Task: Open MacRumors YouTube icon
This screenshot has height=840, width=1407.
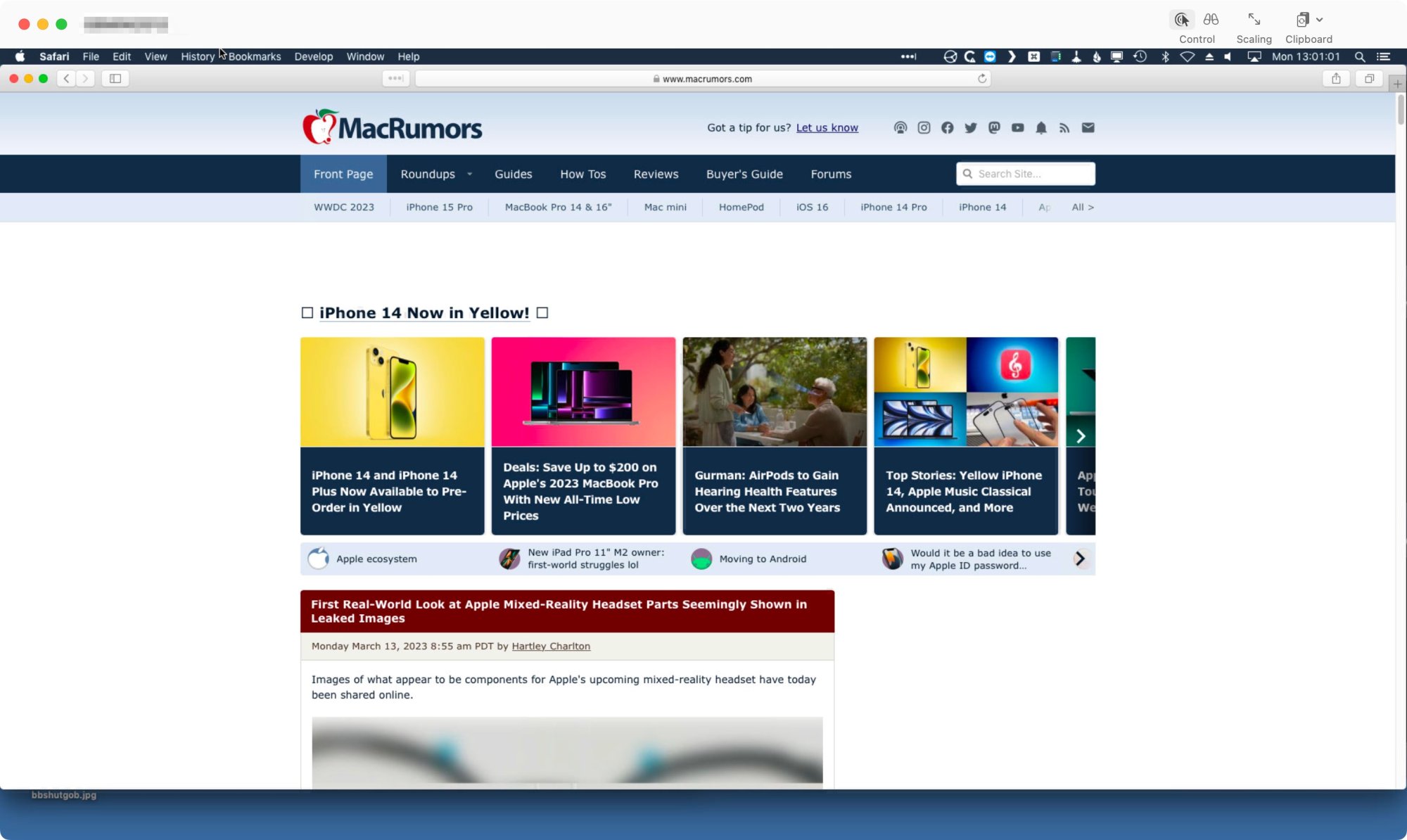Action: pyautogui.click(x=1017, y=127)
